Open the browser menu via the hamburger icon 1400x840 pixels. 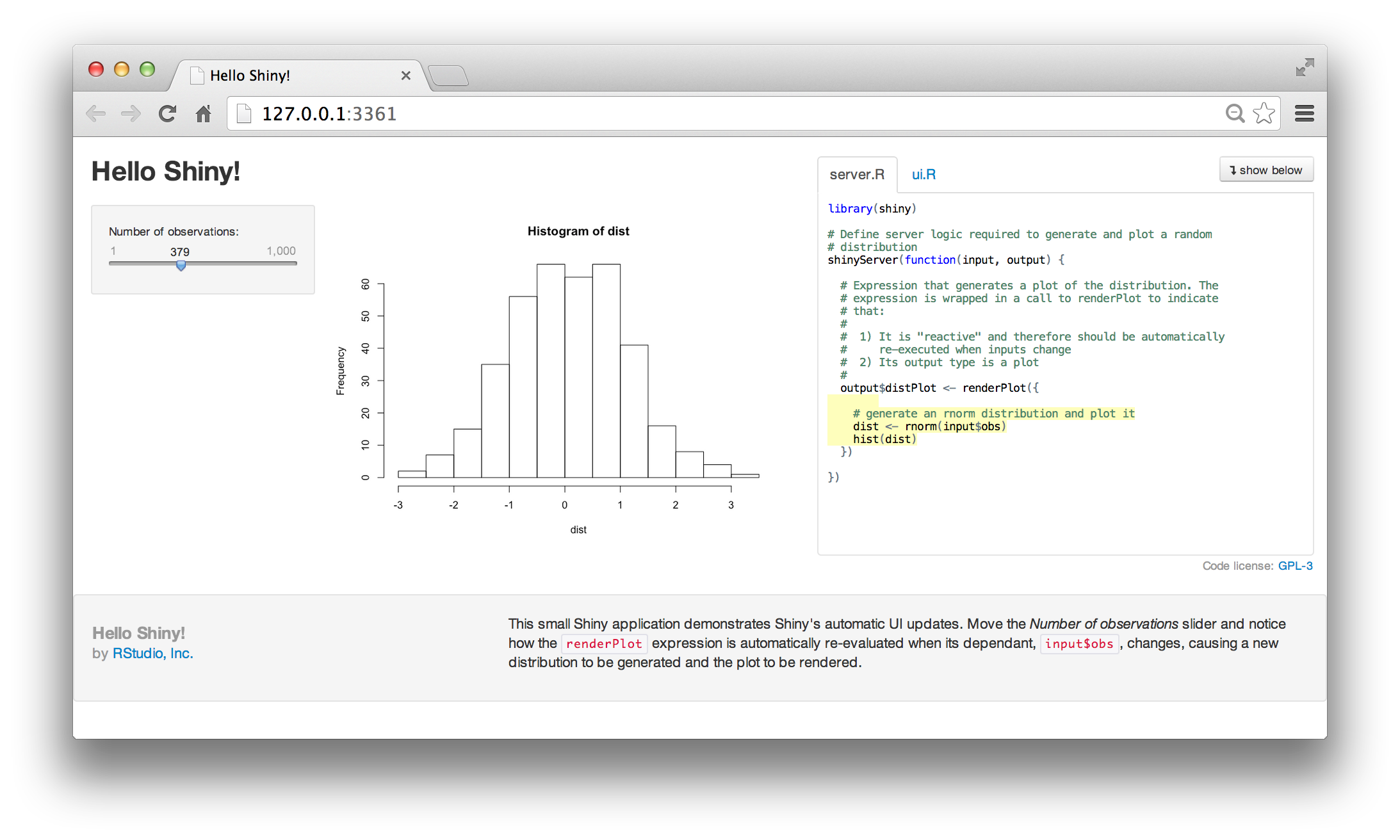(1304, 113)
